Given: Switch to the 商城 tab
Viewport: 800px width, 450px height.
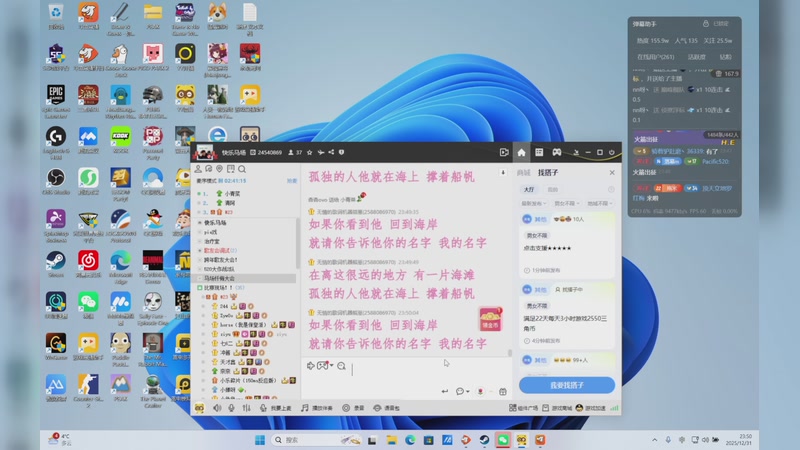Looking at the screenshot, I should [x=524, y=172].
